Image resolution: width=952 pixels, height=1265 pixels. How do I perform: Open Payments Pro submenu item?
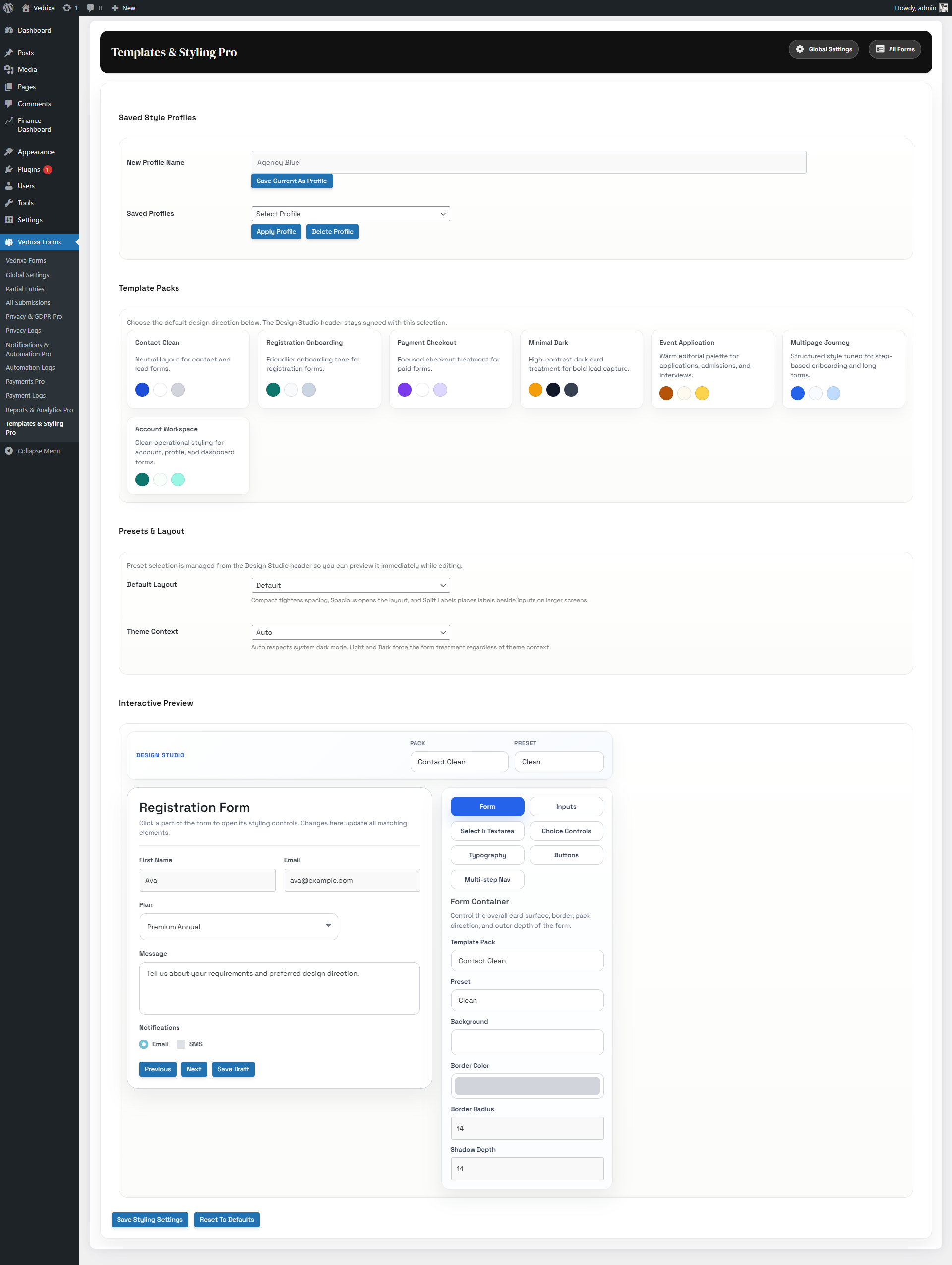coord(25,381)
